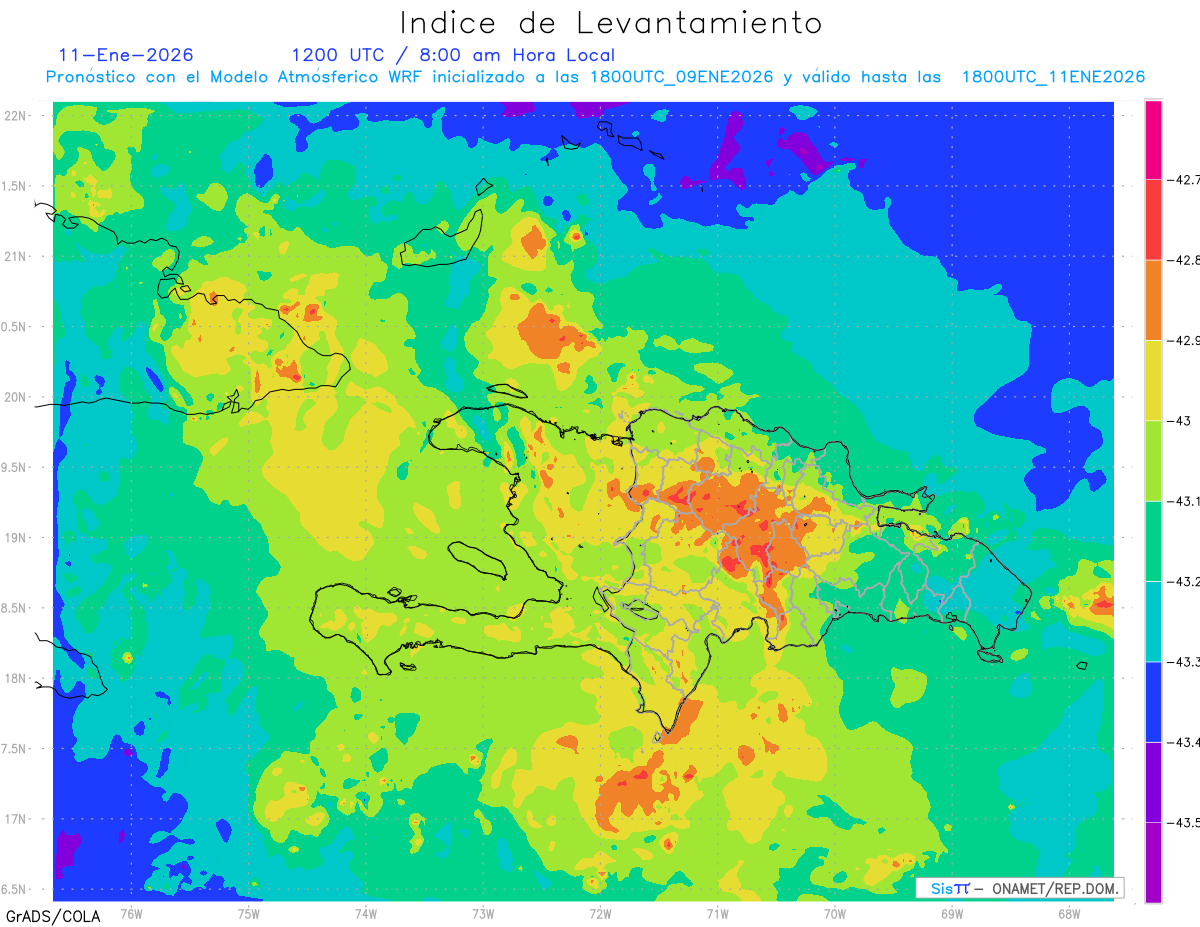
Task: Click the -42.9 colorbar label
Action: [x=1183, y=341]
